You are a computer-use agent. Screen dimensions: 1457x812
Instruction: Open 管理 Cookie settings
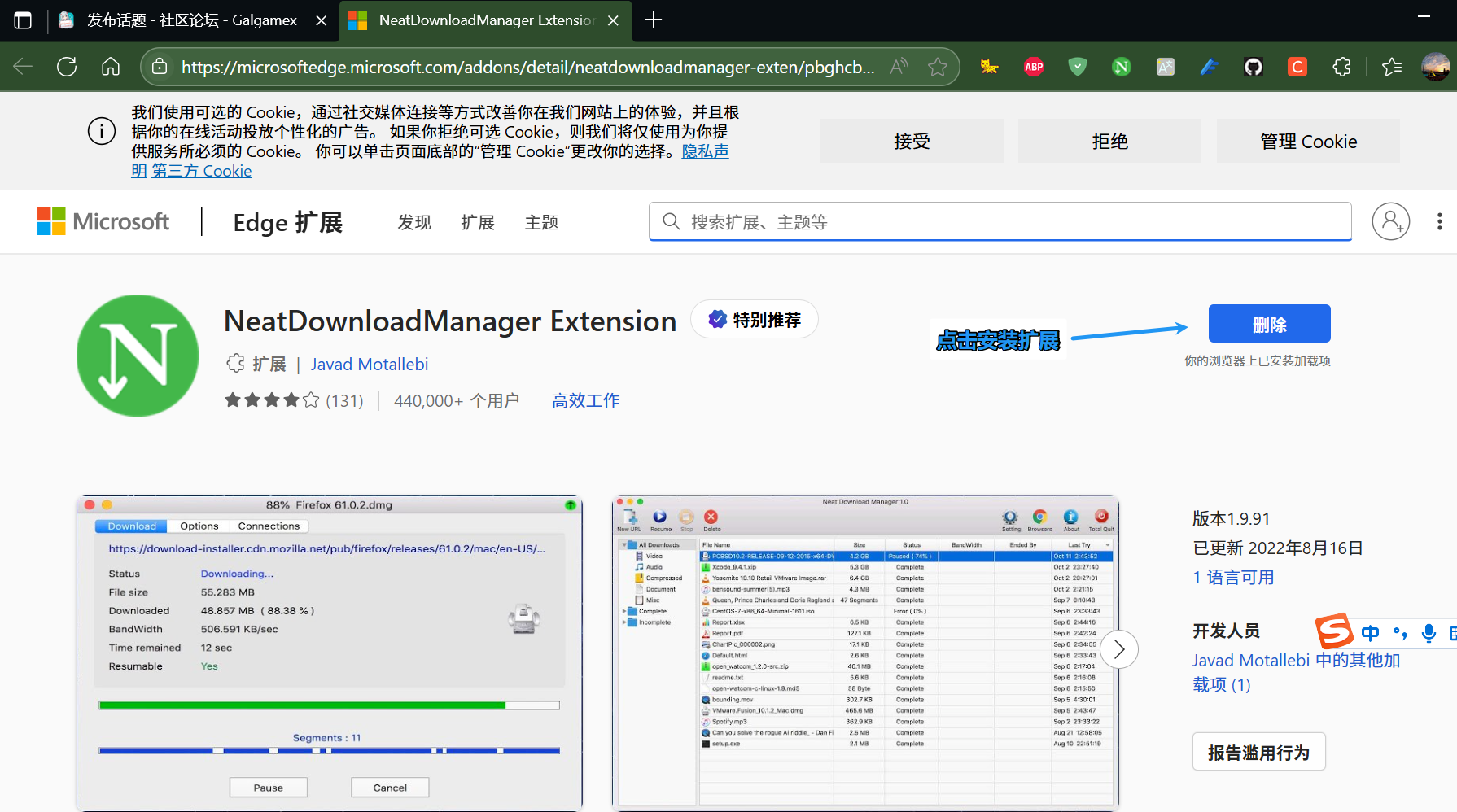coord(1308,141)
